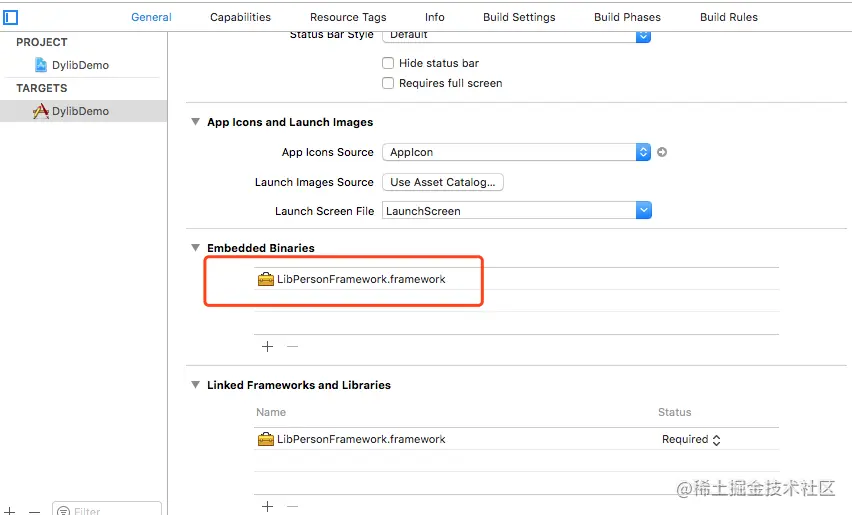Image resolution: width=852 pixels, height=515 pixels.
Task: Toggle the project navigator sidebar icon
Action: (x=10, y=17)
